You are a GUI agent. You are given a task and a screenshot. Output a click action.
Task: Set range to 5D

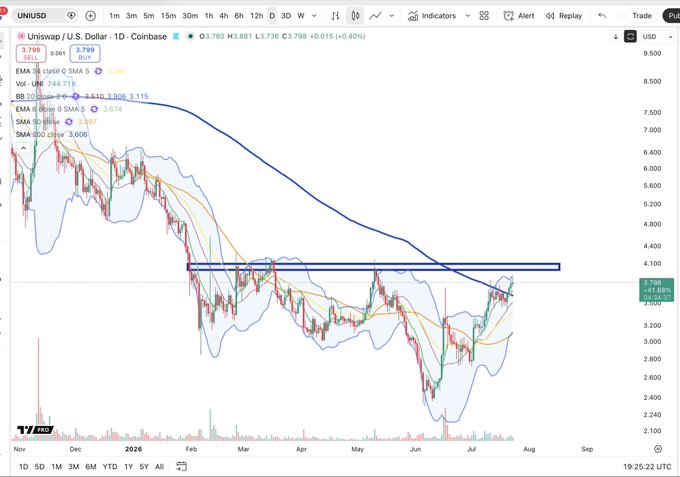point(39,467)
